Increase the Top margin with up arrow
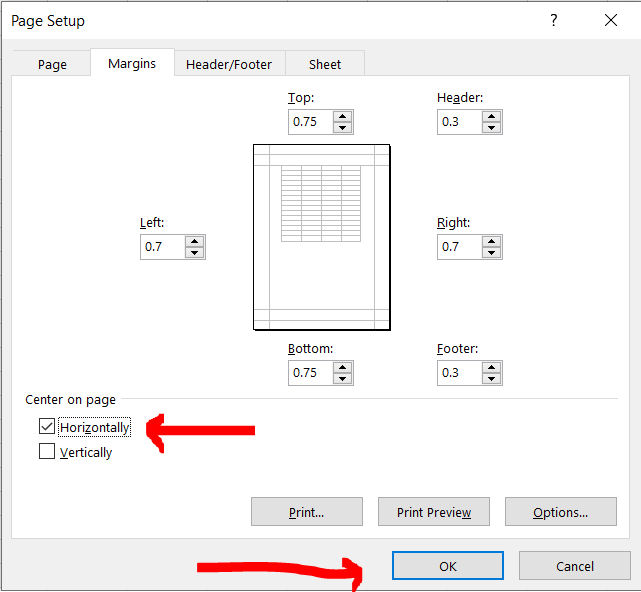This screenshot has height=592, width=641. (x=343, y=117)
